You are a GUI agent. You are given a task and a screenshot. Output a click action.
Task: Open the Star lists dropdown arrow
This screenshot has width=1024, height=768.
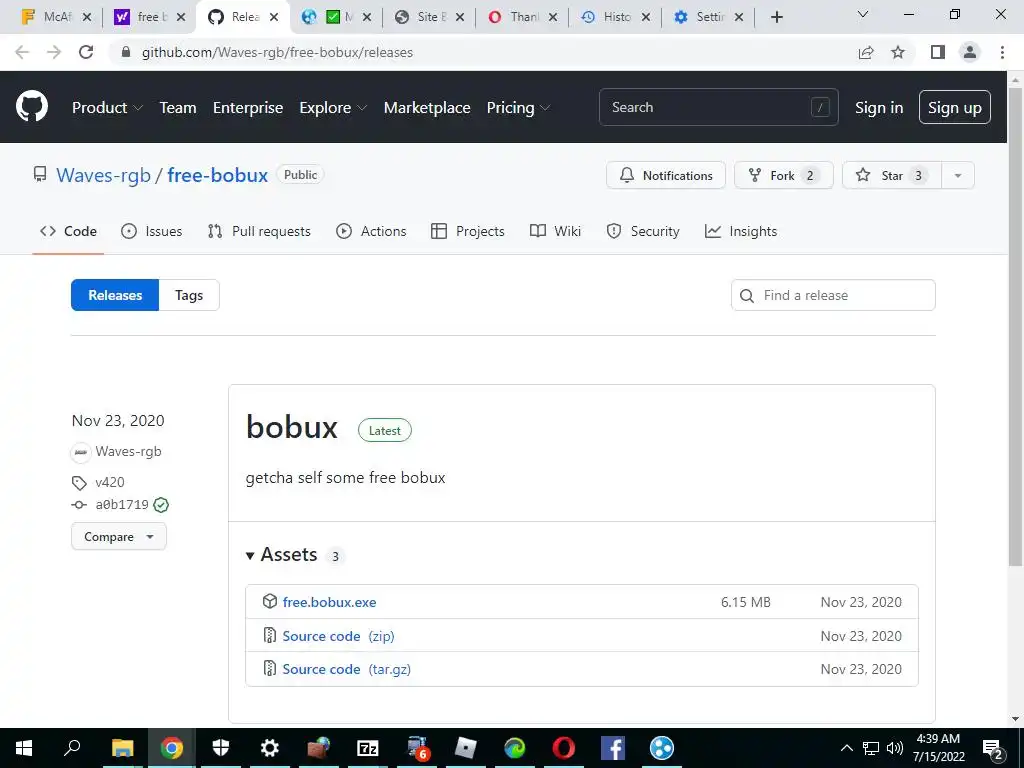(958, 176)
